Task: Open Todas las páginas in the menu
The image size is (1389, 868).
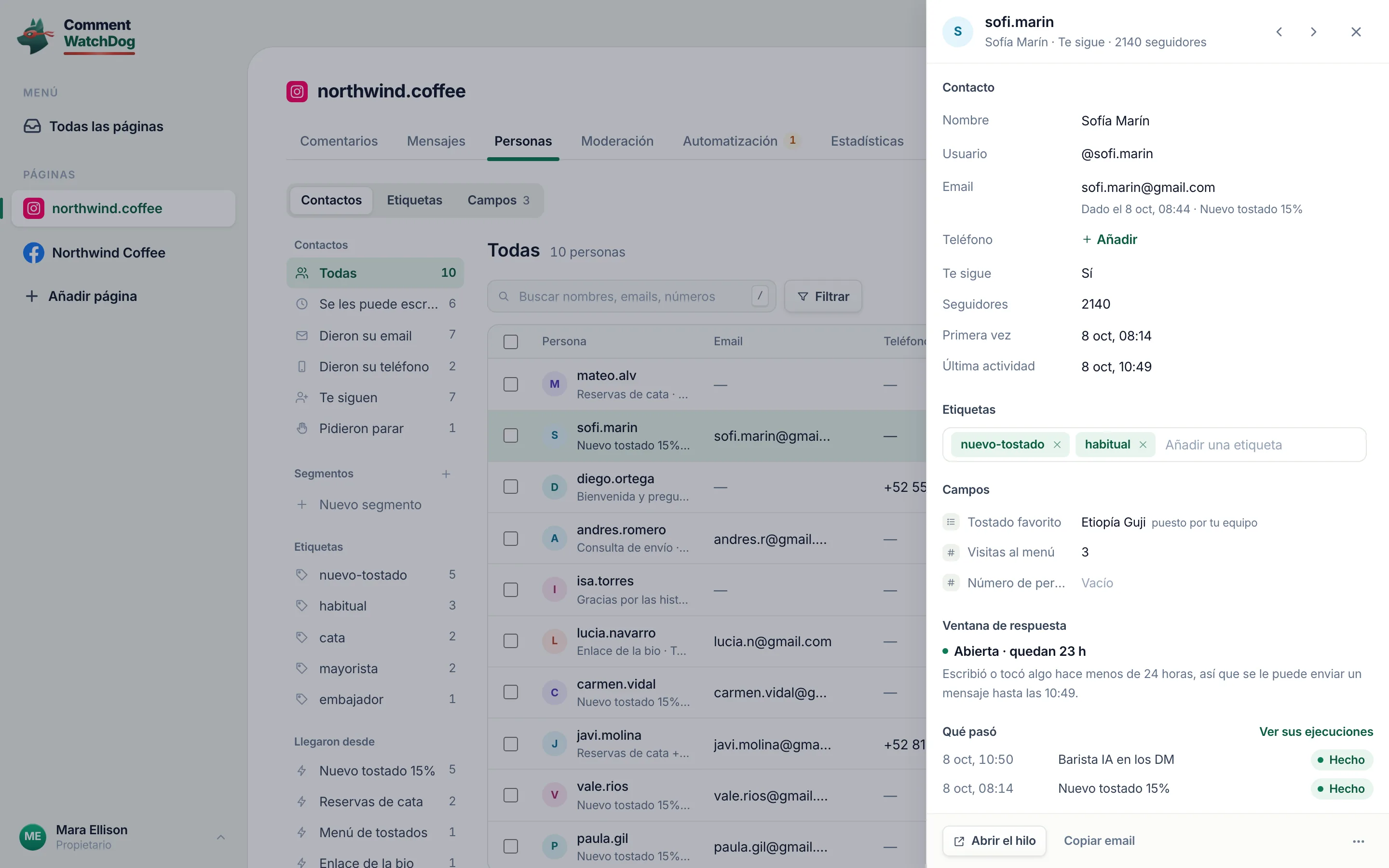Action: point(123,126)
